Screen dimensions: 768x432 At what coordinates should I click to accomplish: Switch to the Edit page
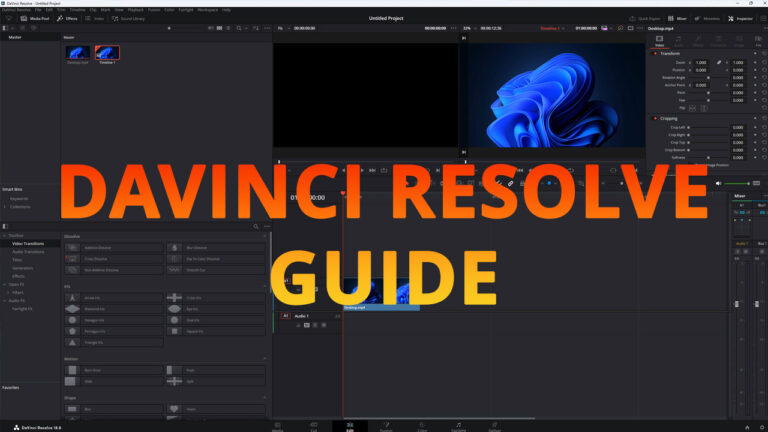pos(350,427)
